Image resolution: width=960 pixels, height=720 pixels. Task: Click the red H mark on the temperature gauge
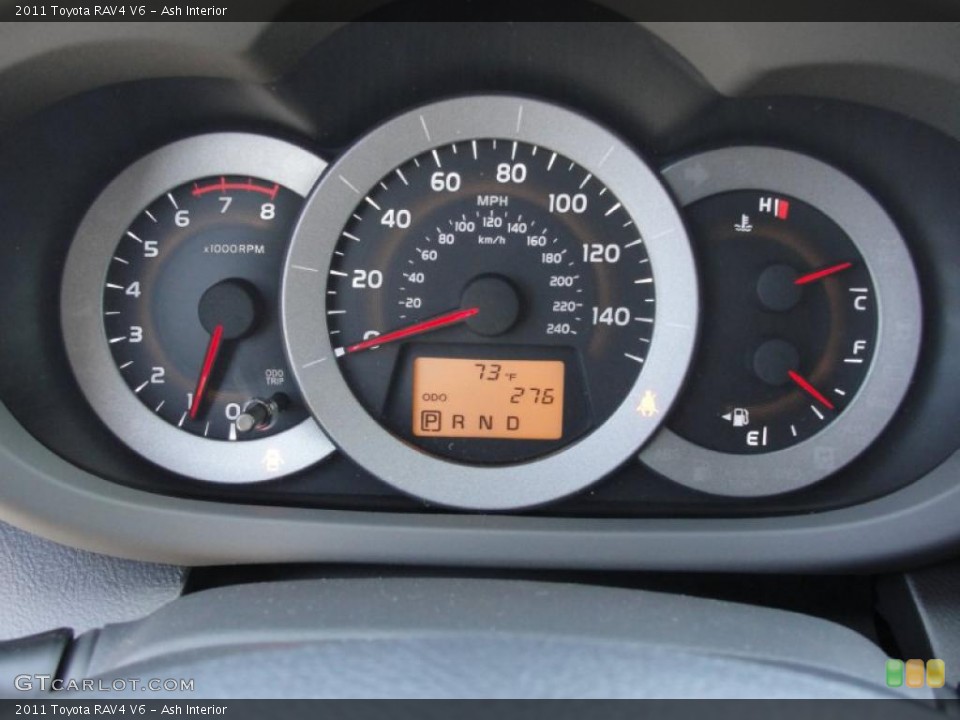pos(773,206)
